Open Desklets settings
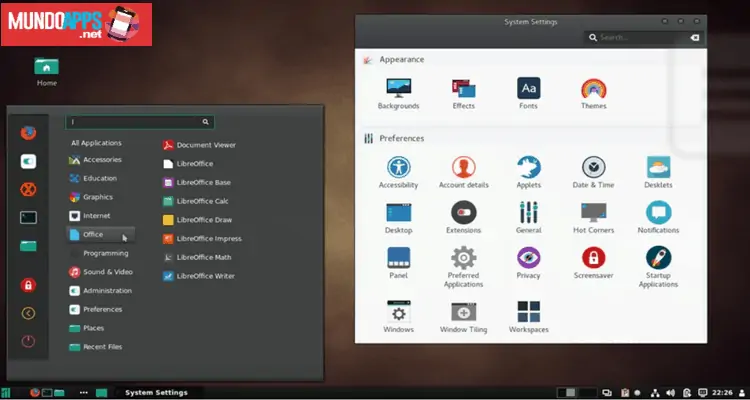The image size is (750, 400). (x=658, y=172)
